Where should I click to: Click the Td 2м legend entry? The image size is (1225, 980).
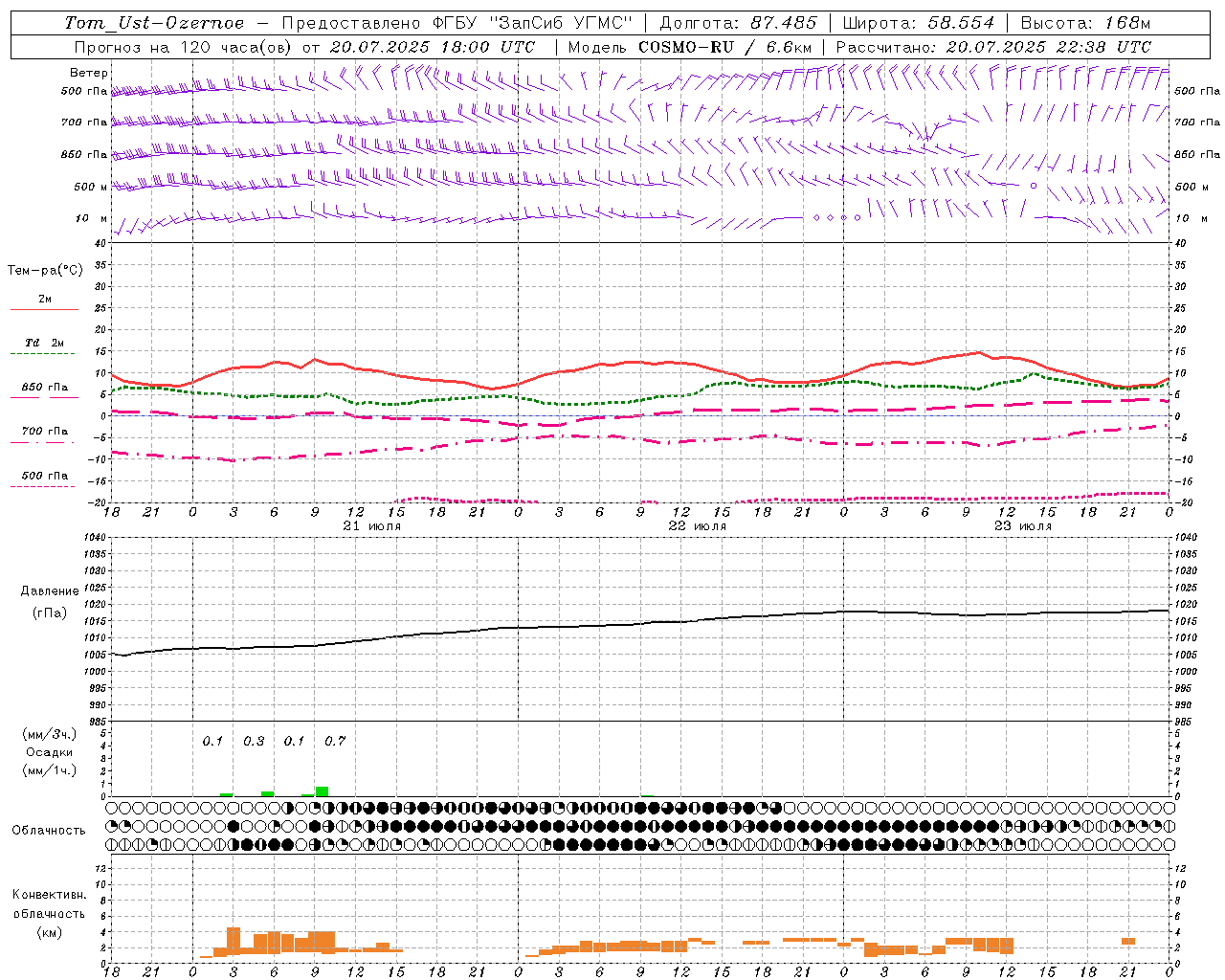click(x=44, y=343)
